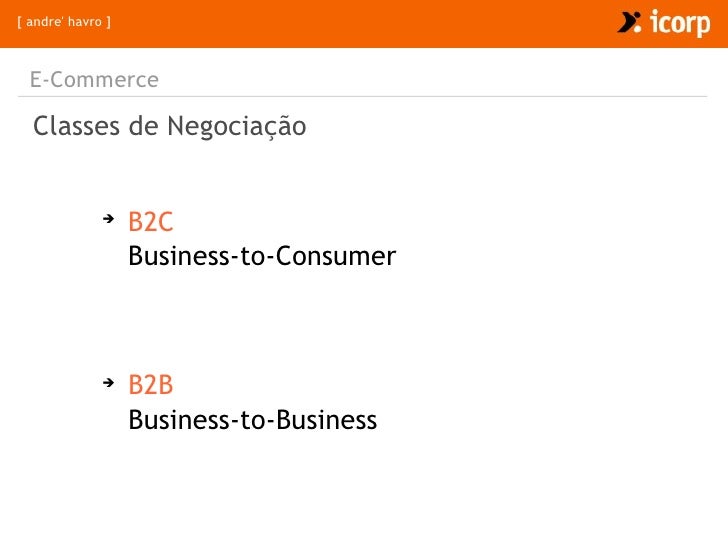Select the orange B2B heading
Image resolution: width=728 pixels, height=546 pixels.
click(150, 385)
